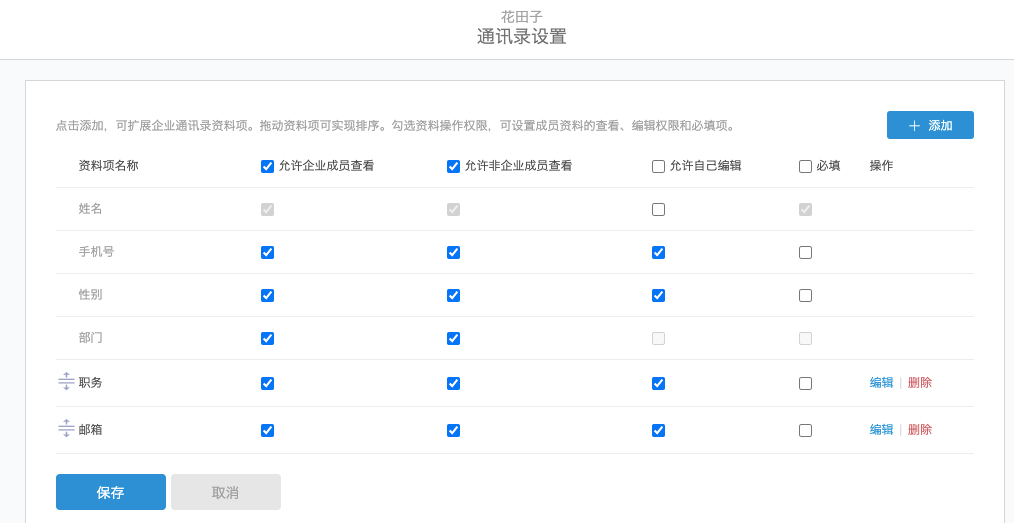
Task: Uncheck 允许自己编辑 for 职务
Action: tap(658, 383)
